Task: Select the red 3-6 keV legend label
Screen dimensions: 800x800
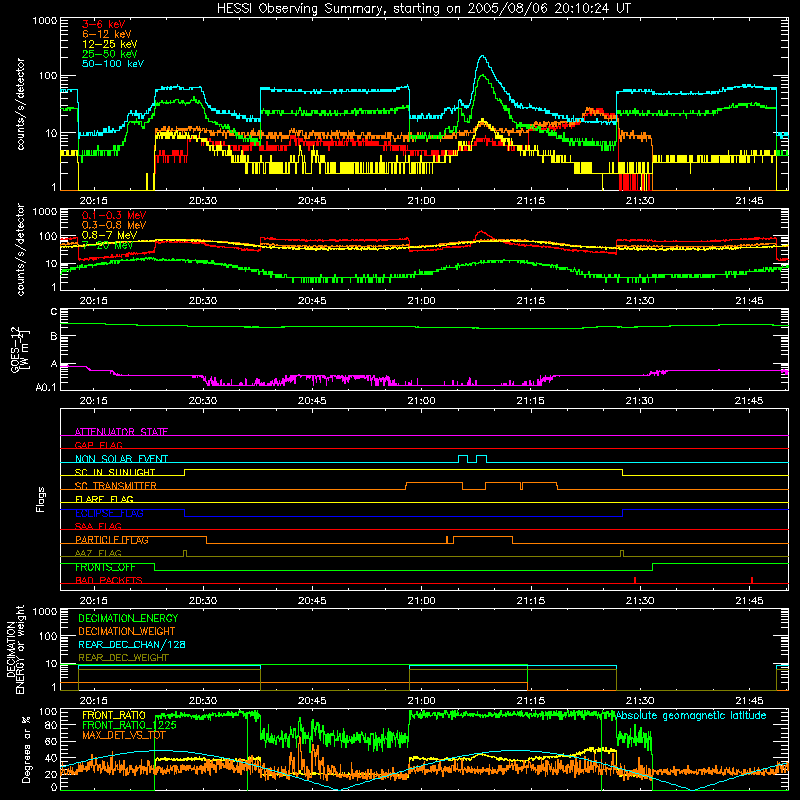Action: [x=103, y=24]
